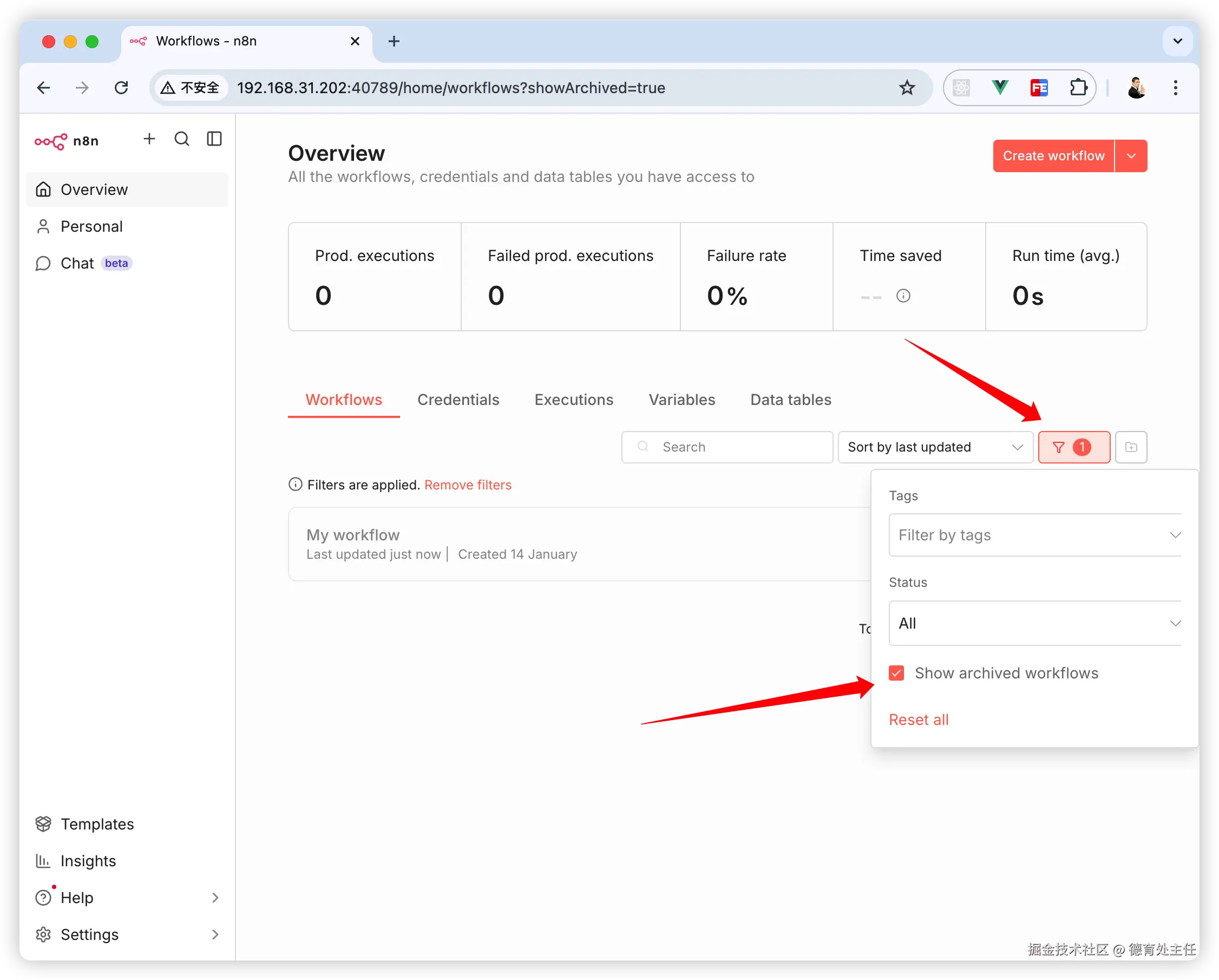
Task: Open search via sidebar magnifier icon
Action: coord(181,139)
